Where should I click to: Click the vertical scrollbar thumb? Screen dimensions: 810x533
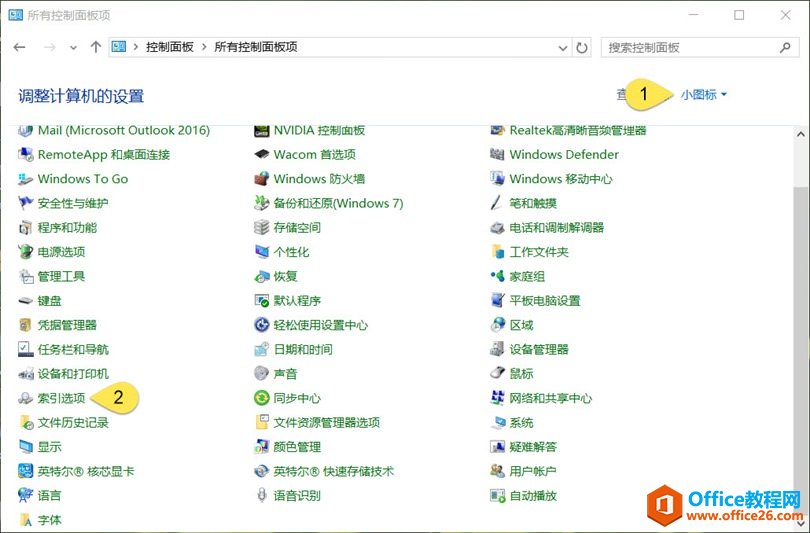pos(801,351)
